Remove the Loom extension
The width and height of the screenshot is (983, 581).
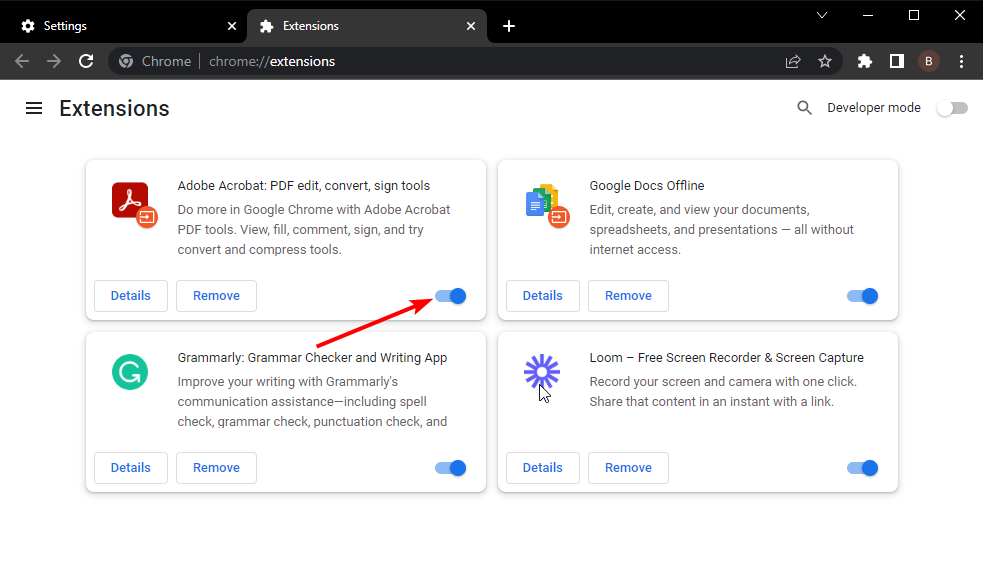point(628,468)
